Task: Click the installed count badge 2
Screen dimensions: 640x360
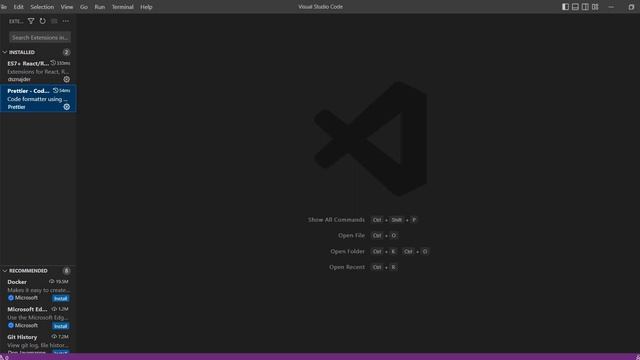Action: pos(67,52)
